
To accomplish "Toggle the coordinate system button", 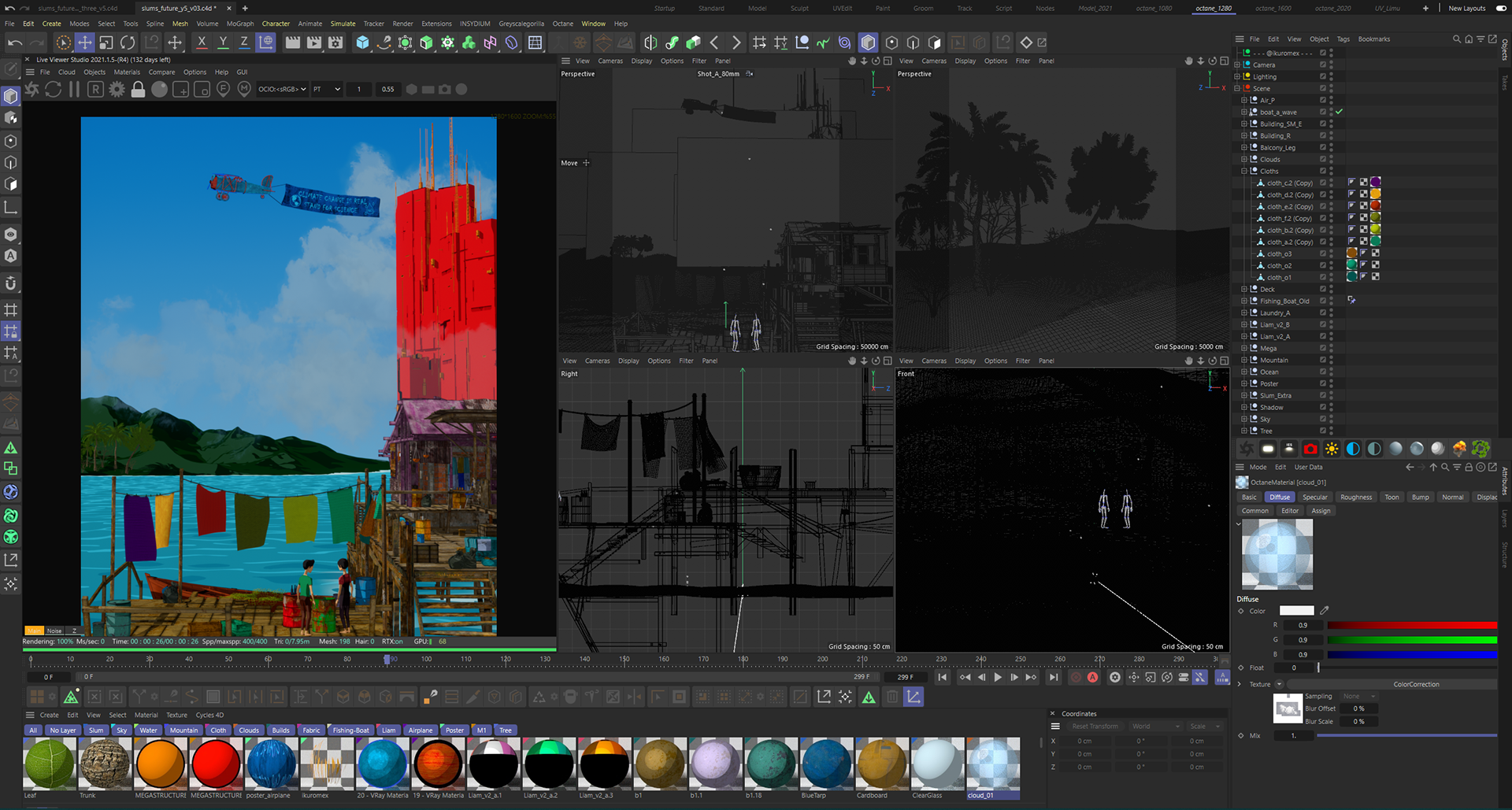I will click(x=266, y=43).
